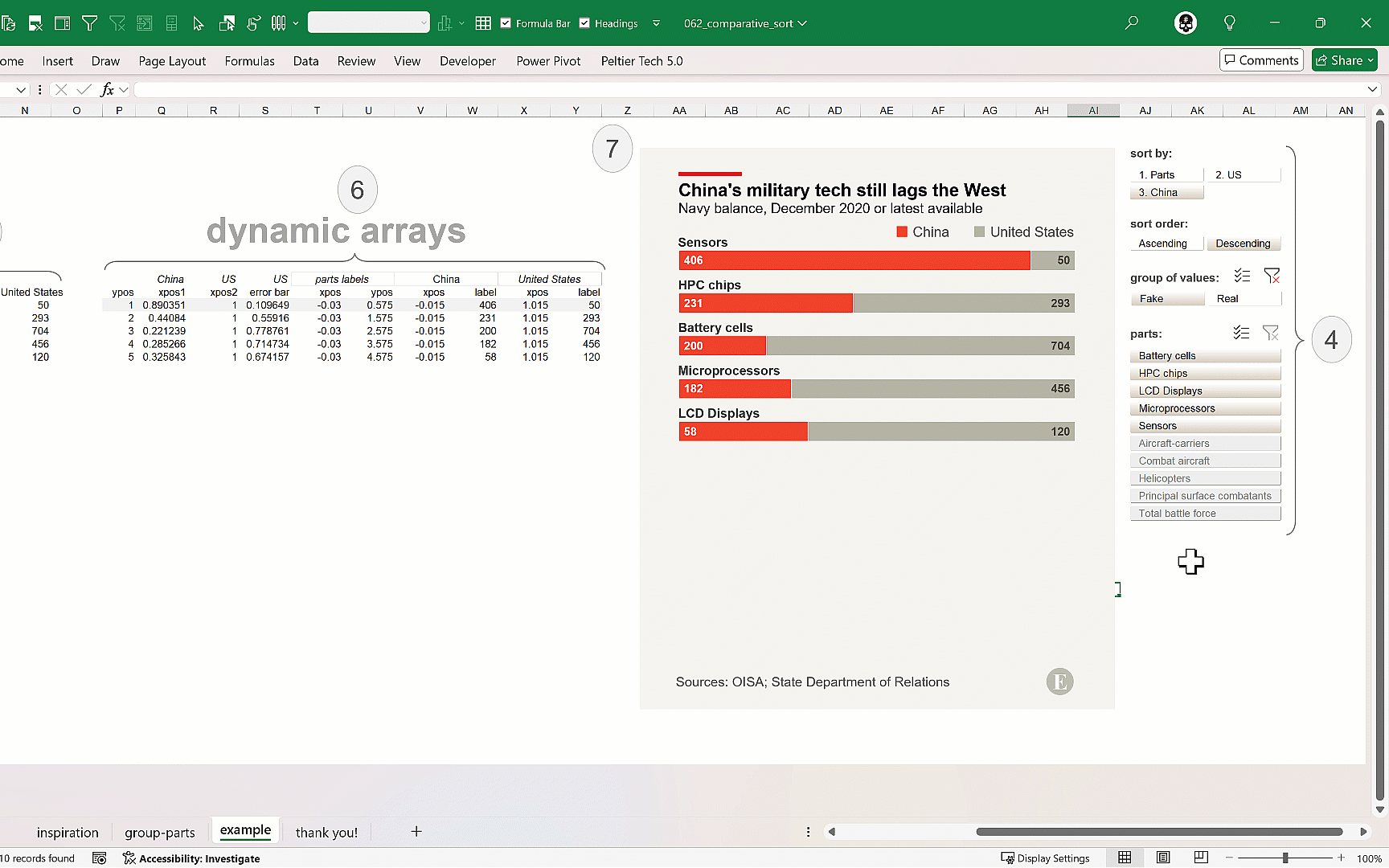Open the Formulas ribbon tab
Image resolution: width=1389 pixels, height=868 pixels.
click(249, 61)
